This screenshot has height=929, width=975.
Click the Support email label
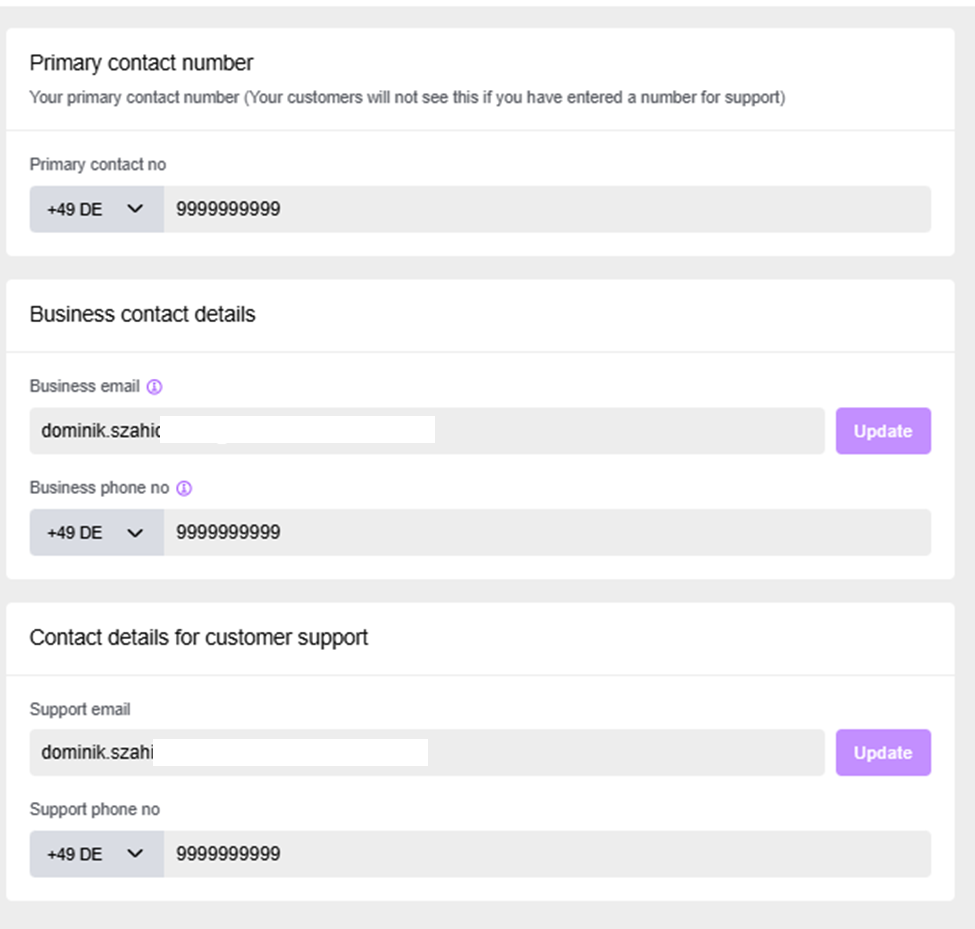pyautogui.click(x=80, y=709)
